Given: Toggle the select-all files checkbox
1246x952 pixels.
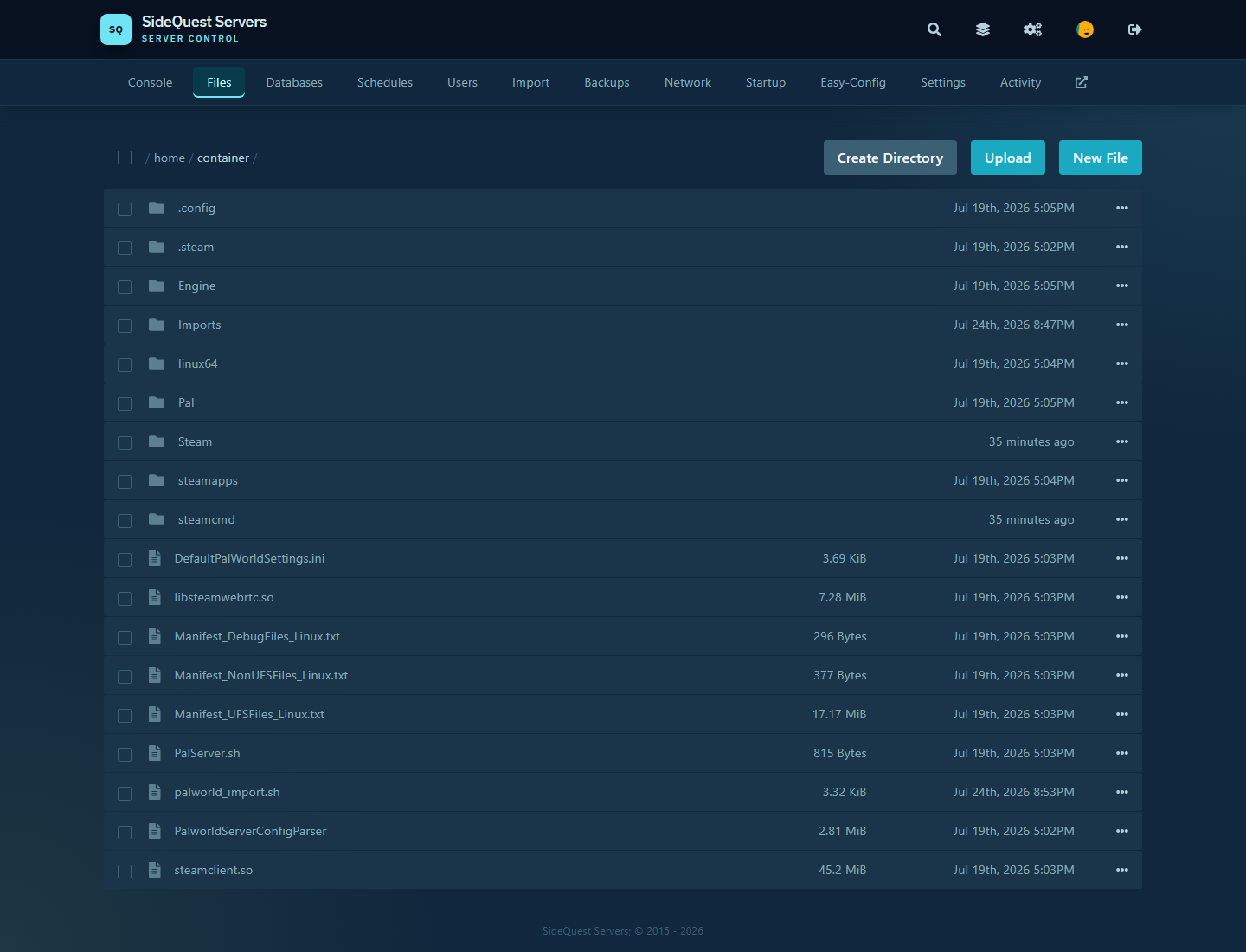Looking at the screenshot, I should pos(125,158).
